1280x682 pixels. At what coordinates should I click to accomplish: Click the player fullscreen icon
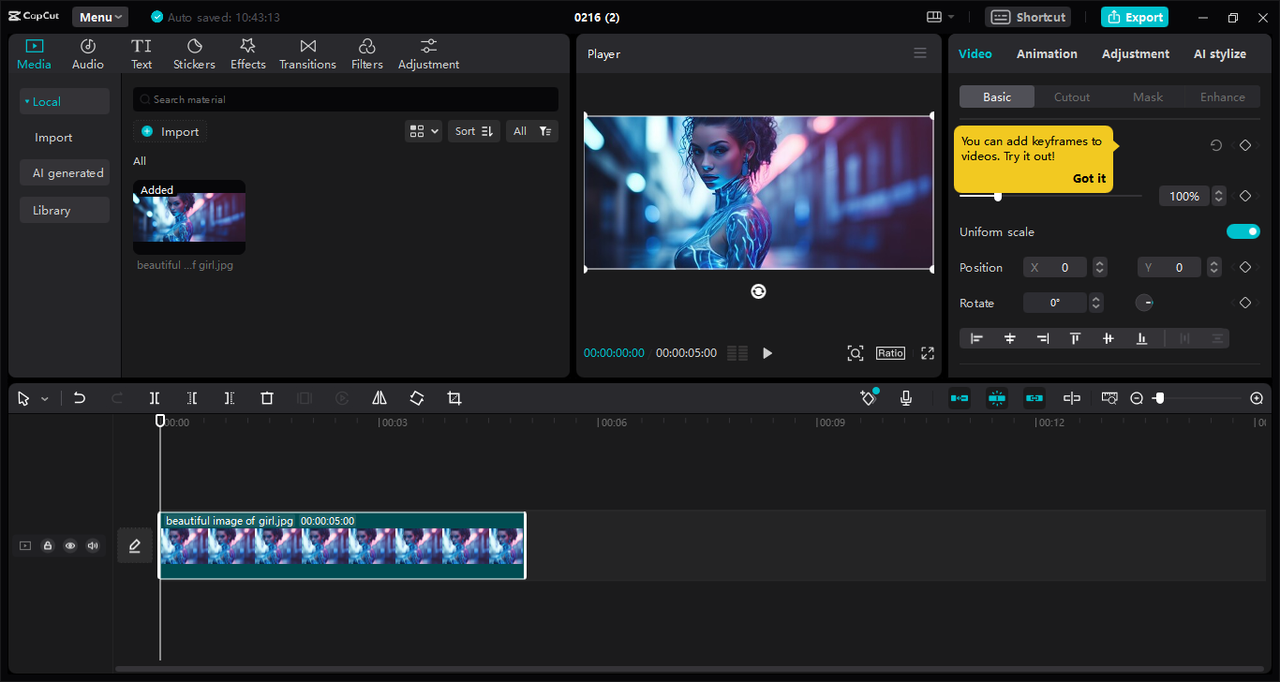(x=928, y=353)
